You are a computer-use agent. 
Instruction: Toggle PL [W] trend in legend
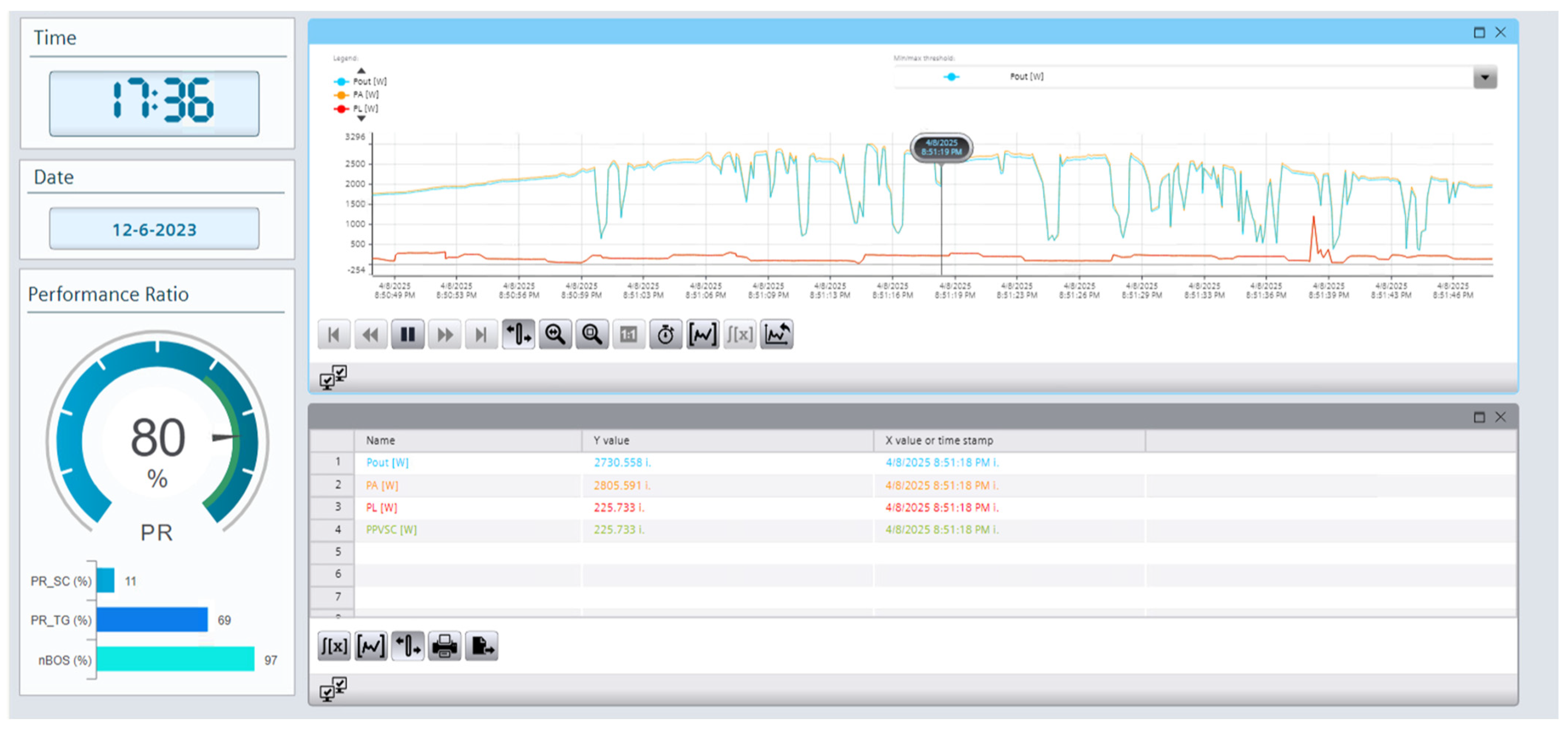tap(364, 108)
